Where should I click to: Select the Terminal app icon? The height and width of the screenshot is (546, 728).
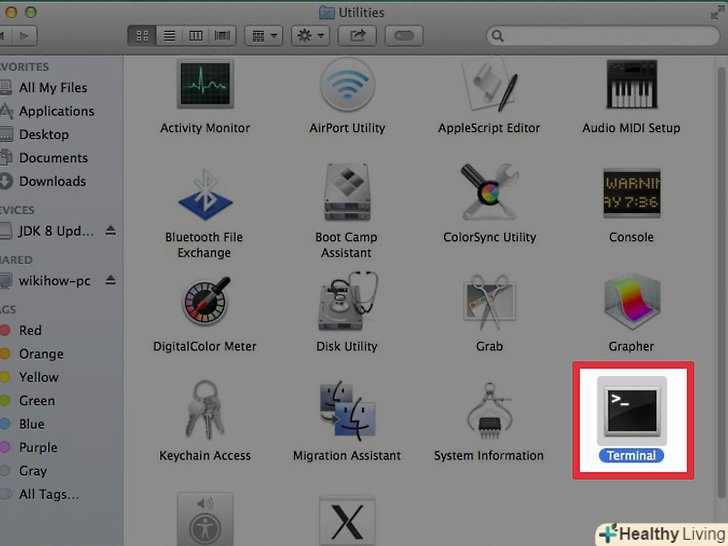[x=631, y=410]
